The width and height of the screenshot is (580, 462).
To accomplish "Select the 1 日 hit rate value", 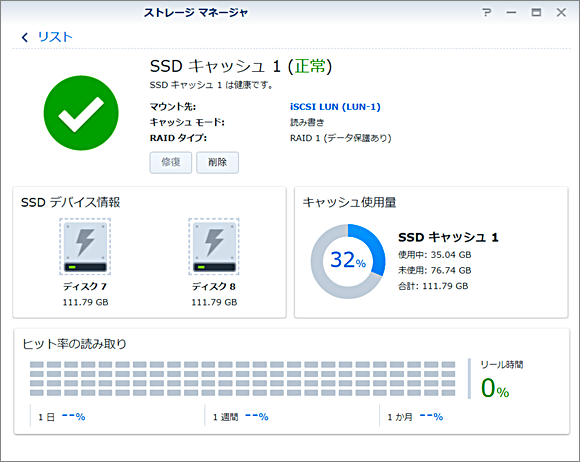I will pyautogui.click(x=74, y=417).
